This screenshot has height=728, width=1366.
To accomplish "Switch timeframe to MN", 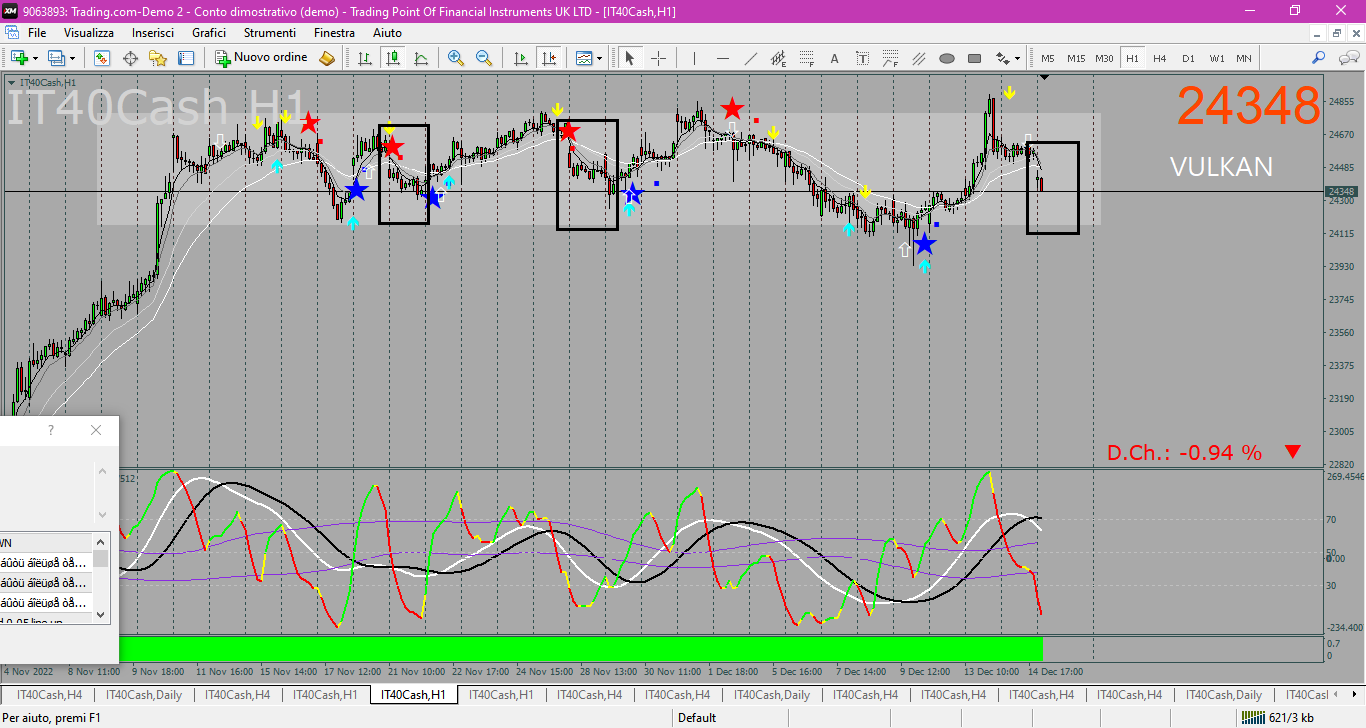I will coord(1243,58).
